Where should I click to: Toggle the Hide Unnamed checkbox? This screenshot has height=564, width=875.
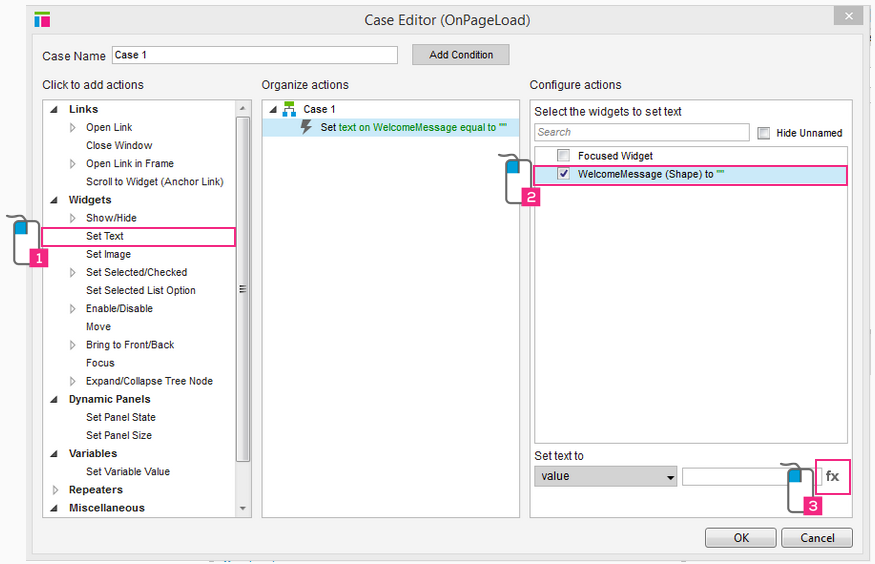[x=764, y=133]
